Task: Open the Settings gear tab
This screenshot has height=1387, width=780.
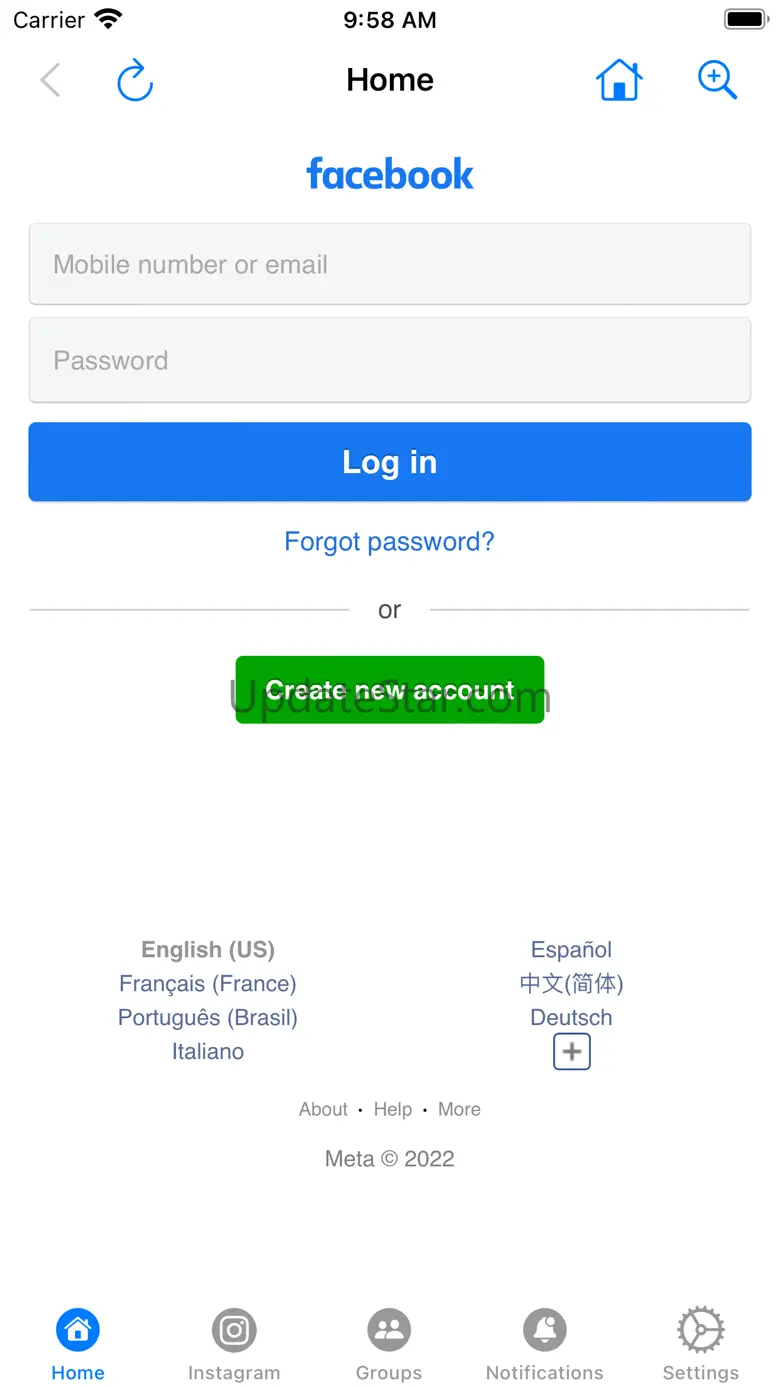Action: [700, 1345]
